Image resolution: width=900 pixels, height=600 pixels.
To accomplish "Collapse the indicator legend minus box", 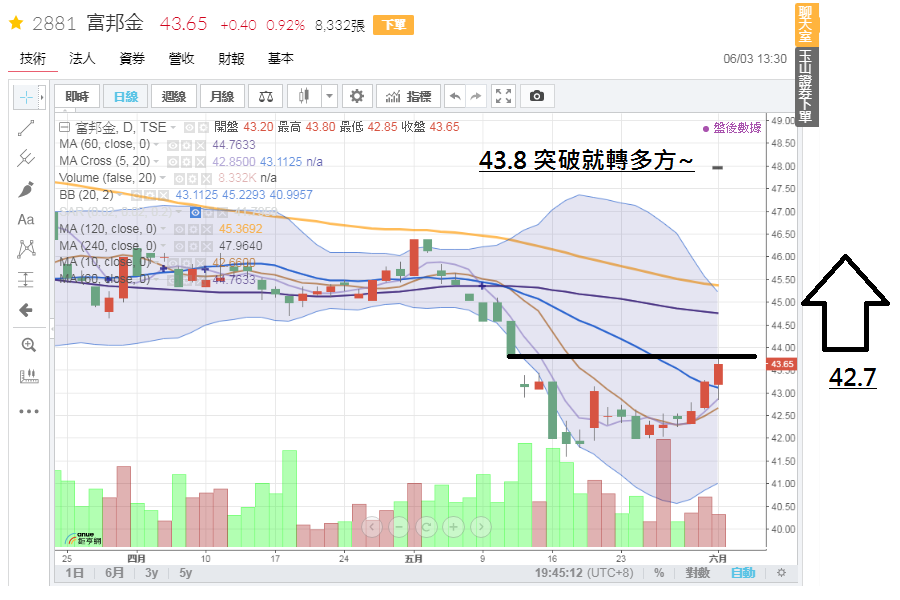I will tap(64, 127).
